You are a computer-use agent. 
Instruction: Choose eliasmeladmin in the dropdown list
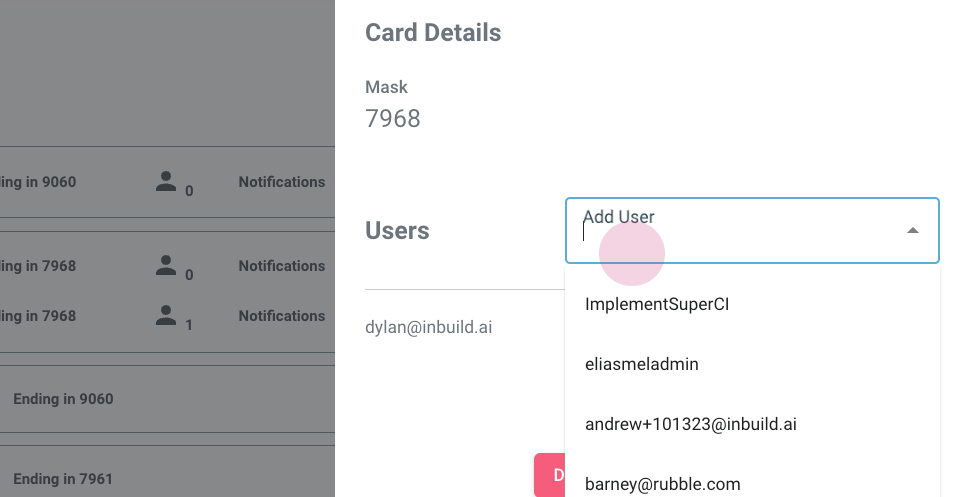(641, 364)
